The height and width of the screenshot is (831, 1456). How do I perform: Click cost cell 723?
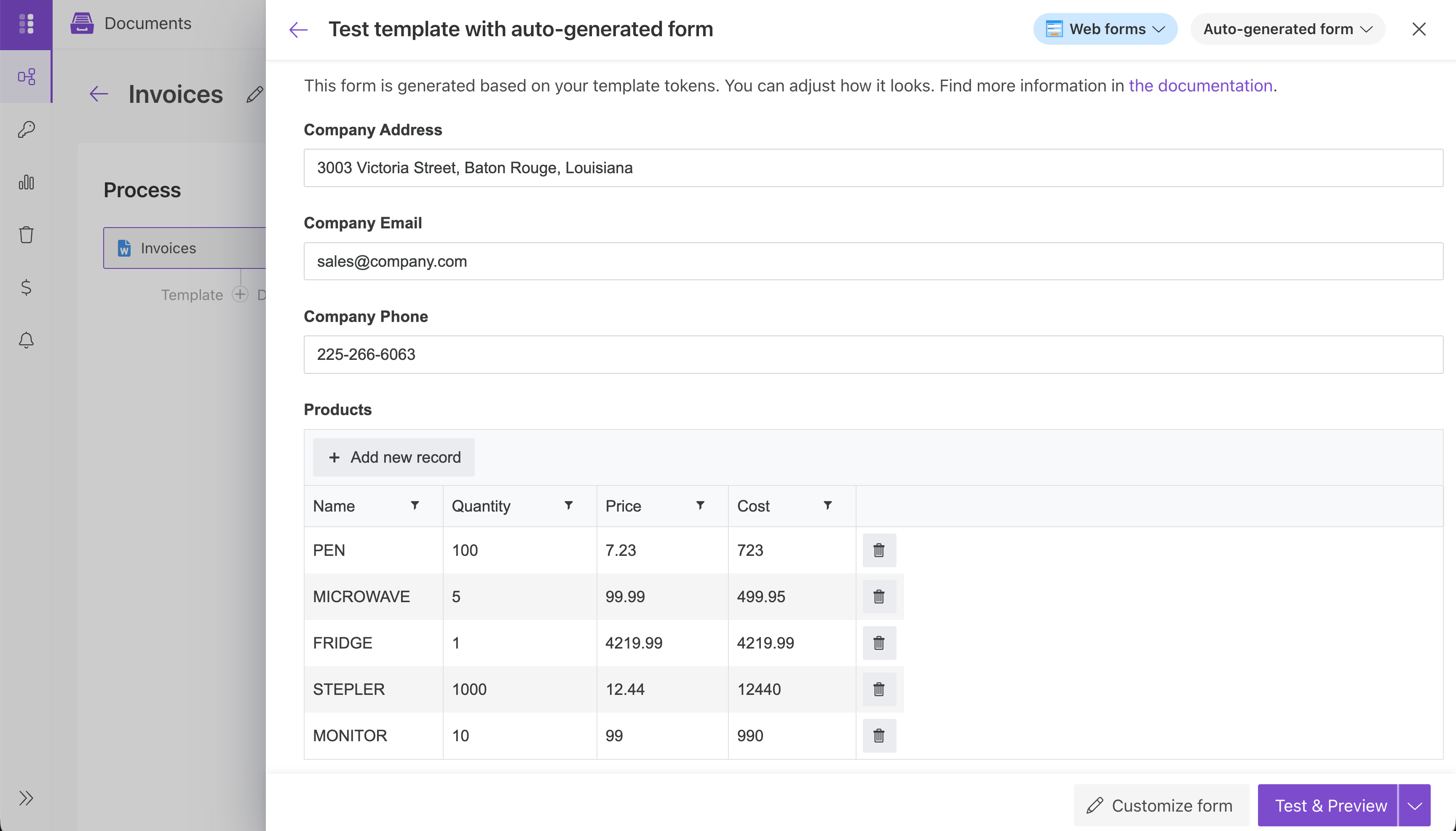[792, 550]
